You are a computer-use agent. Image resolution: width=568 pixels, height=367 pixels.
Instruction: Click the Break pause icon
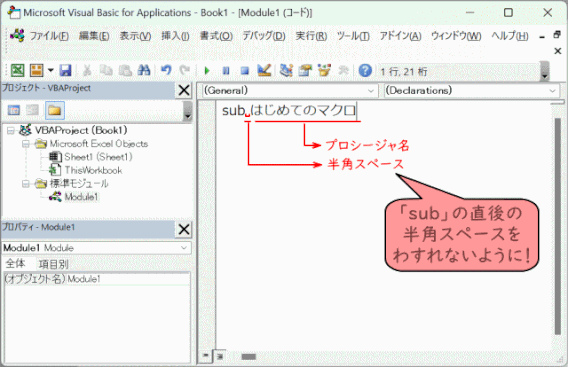(x=226, y=70)
